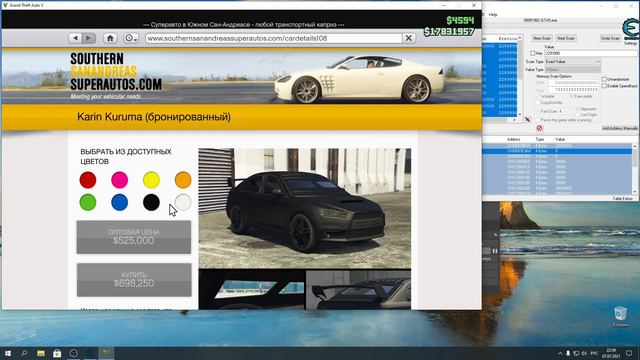640x360 pixels.
Task: Click the pause icon beside the desktop
Action: [495, 251]
